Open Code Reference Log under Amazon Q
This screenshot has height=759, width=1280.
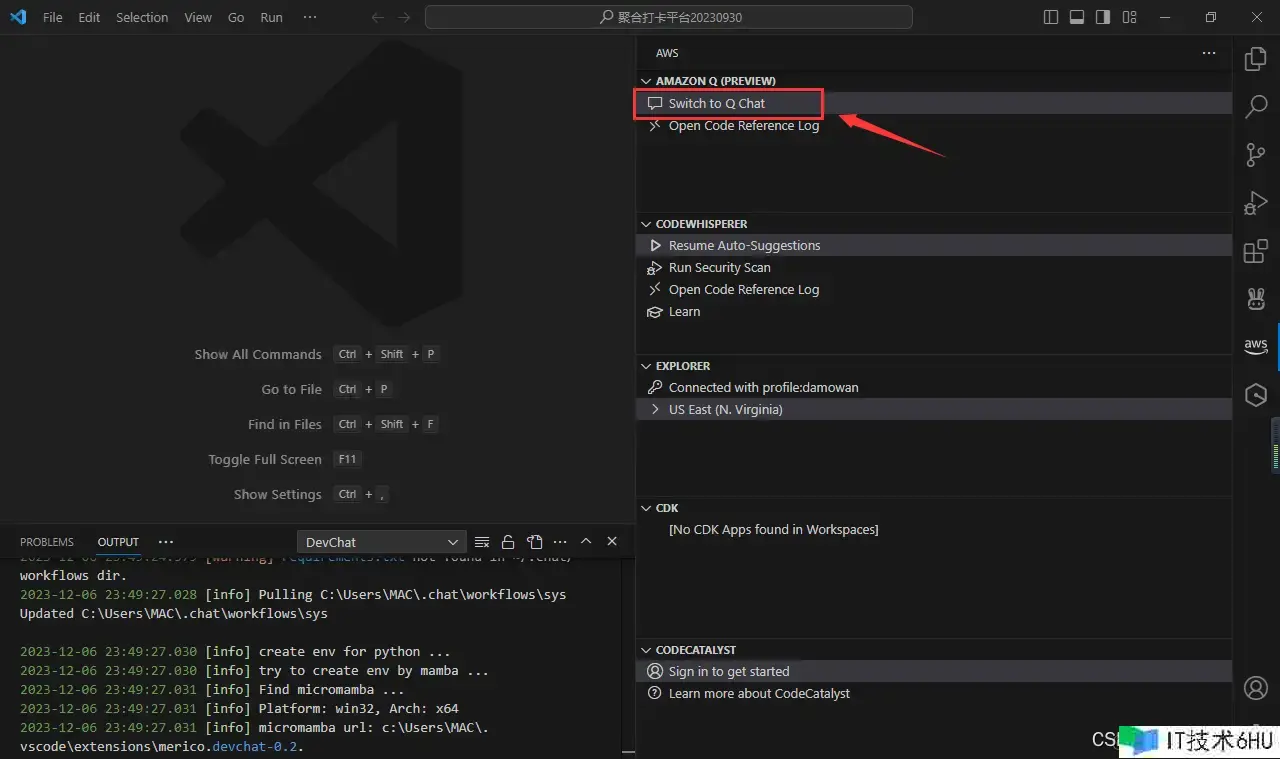coord(934,125)
